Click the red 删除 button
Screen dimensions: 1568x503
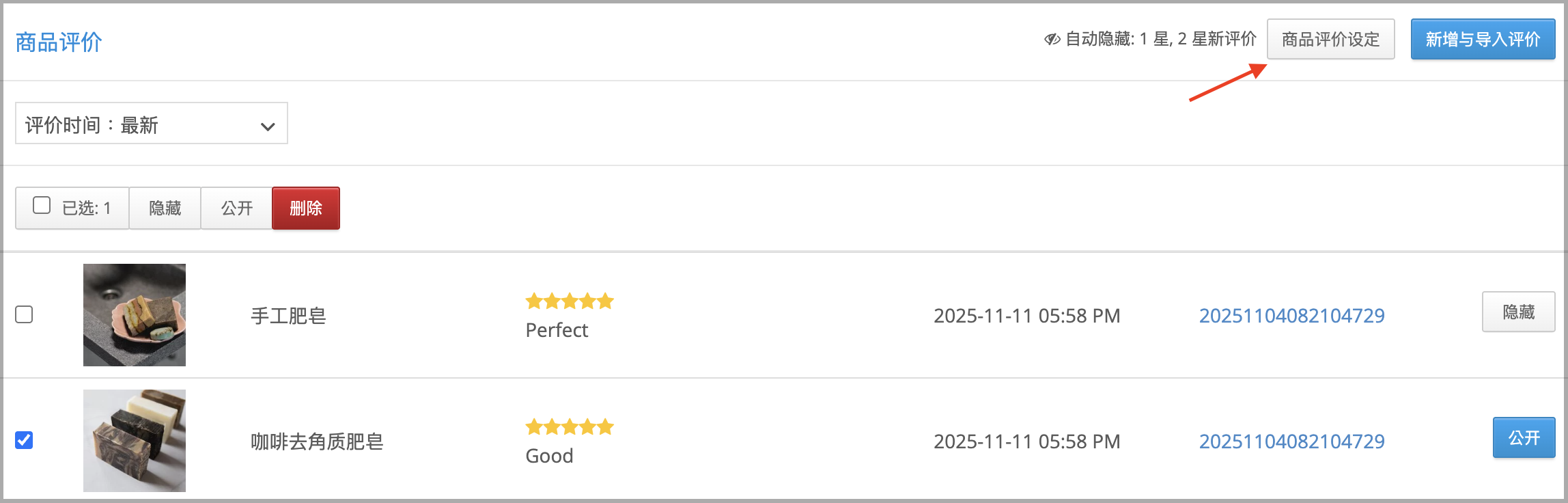coord(306,208)
